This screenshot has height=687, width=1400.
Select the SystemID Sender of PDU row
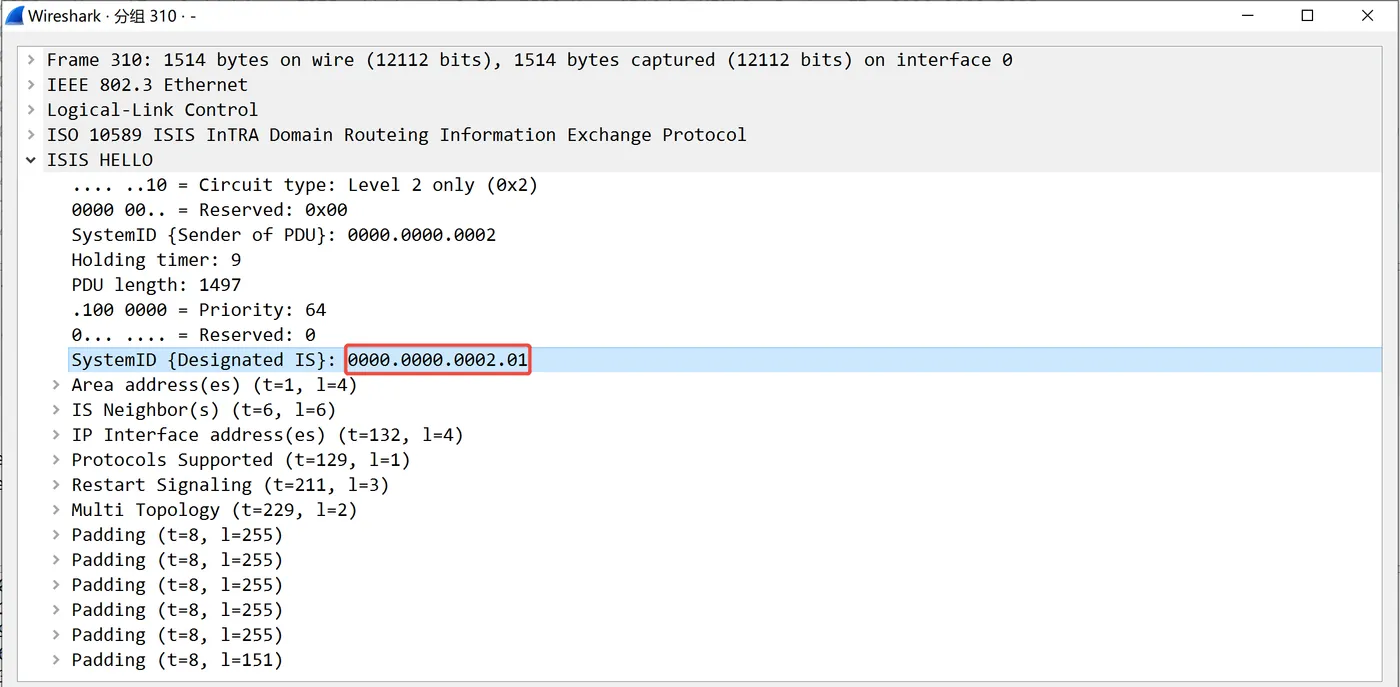[283, 235]
